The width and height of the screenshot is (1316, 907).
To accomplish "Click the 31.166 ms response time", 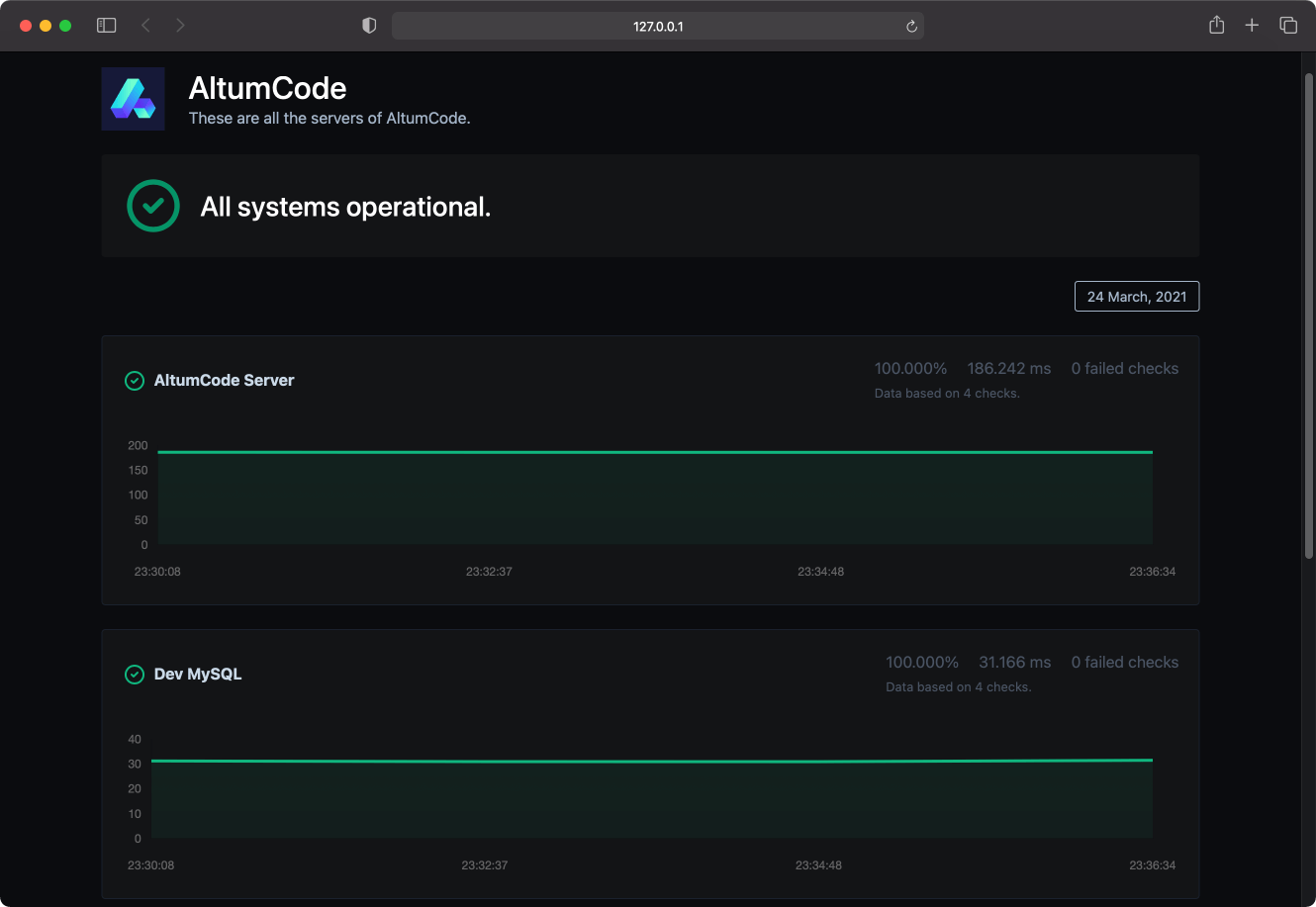I will click(x=1015, y=662).
